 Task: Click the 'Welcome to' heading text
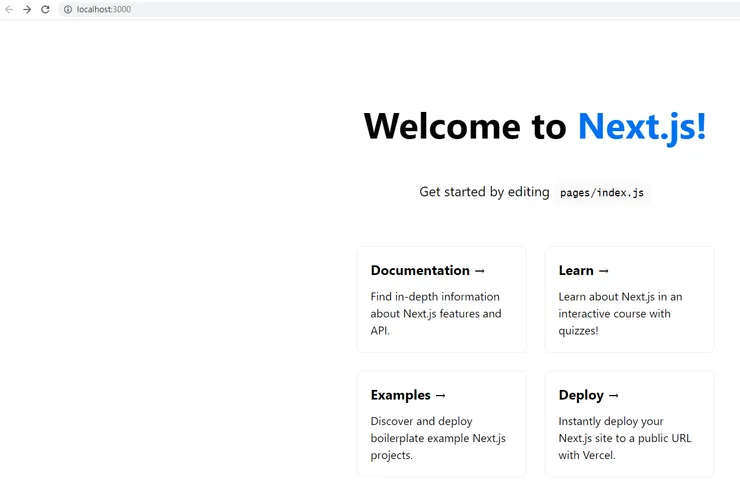tap(465, 126)
